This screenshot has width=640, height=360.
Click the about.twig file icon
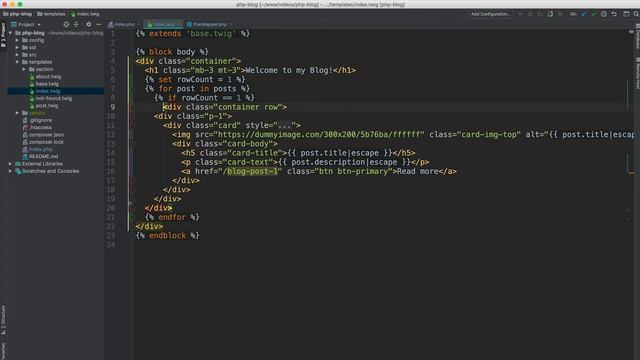(x=32, y=77)
